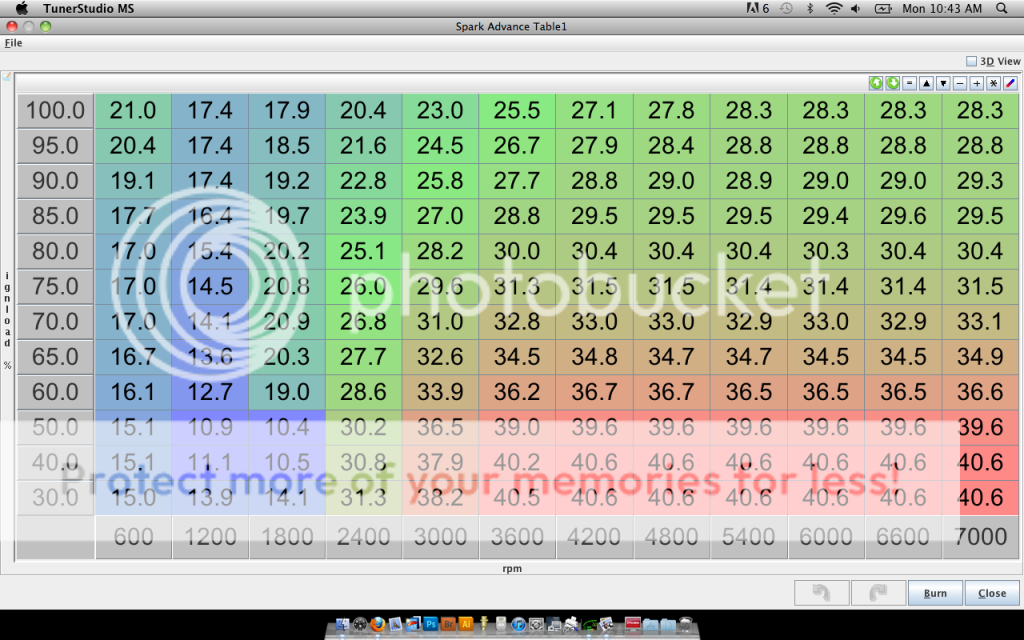1024x640 pixels.
Task: Click the green up-arrow toolbar icon
Action: tap(876, 83)
